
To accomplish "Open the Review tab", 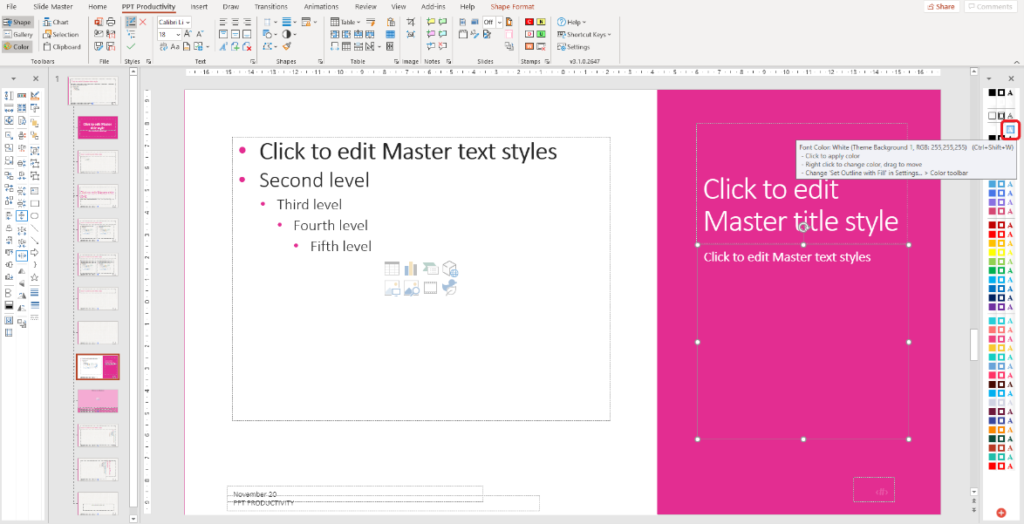I will click(366, 6).
